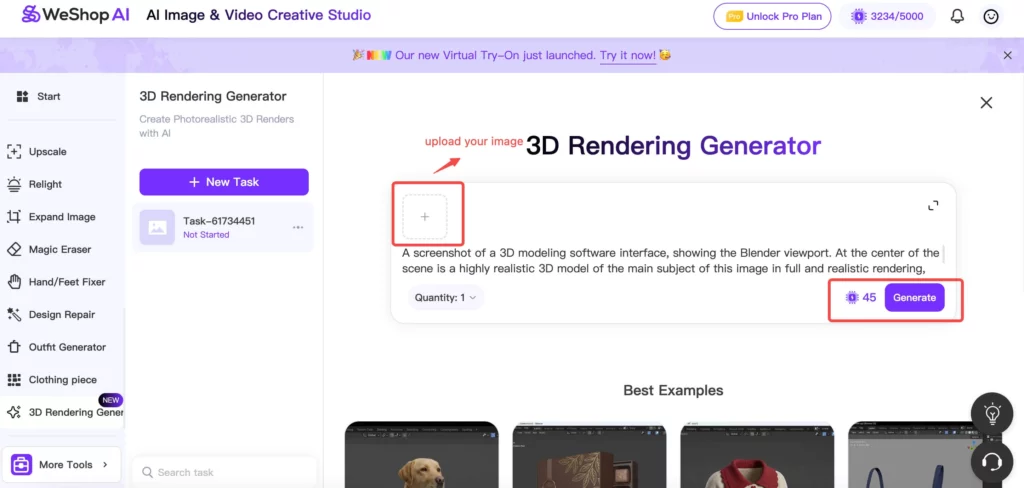Click the prompt box scrollbar
The width and height of the screenshot is (1024, 488).
click(943, 254)
